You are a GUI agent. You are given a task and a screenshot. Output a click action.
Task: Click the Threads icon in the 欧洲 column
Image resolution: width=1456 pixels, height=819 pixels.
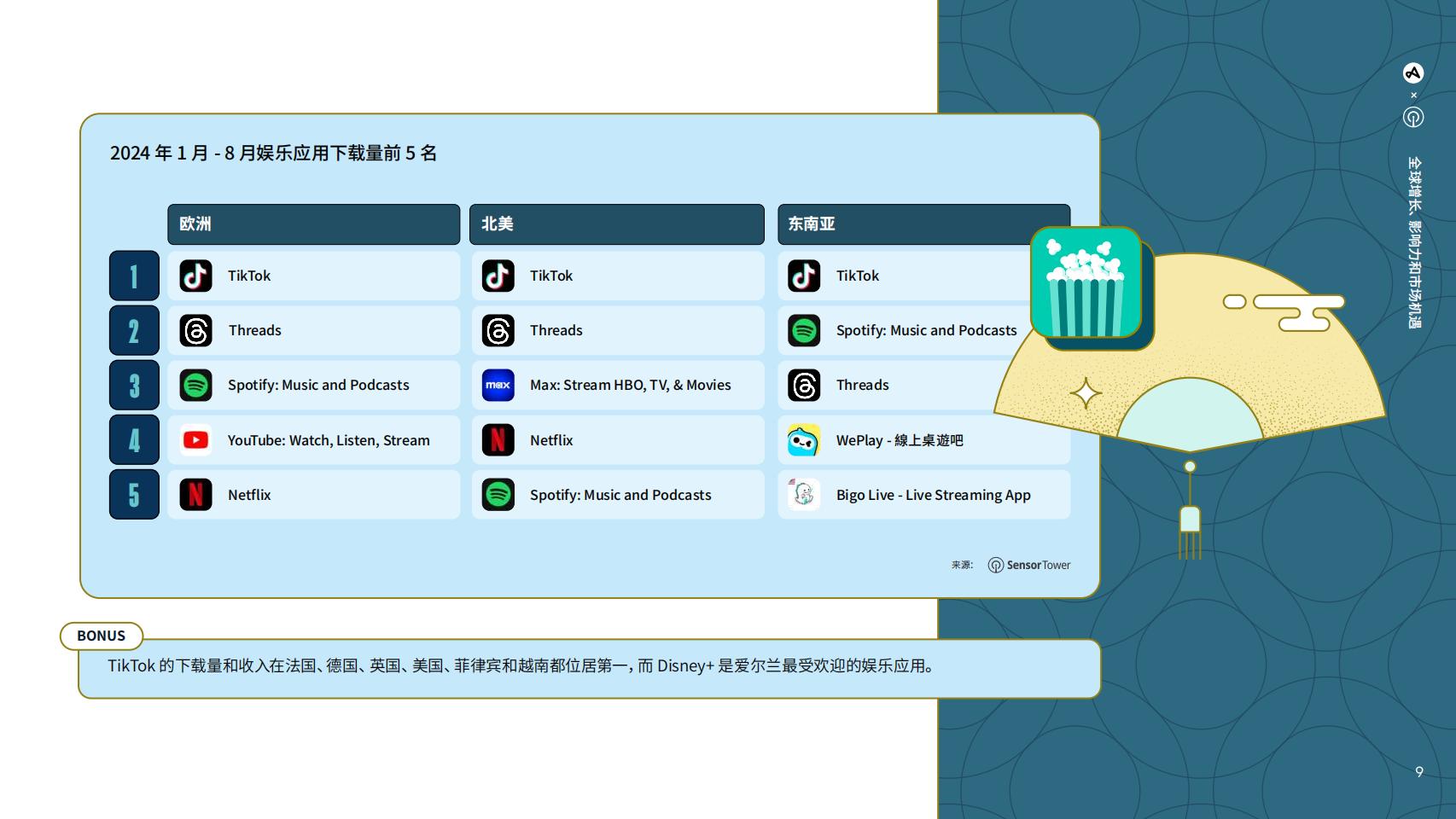[195, 330]
